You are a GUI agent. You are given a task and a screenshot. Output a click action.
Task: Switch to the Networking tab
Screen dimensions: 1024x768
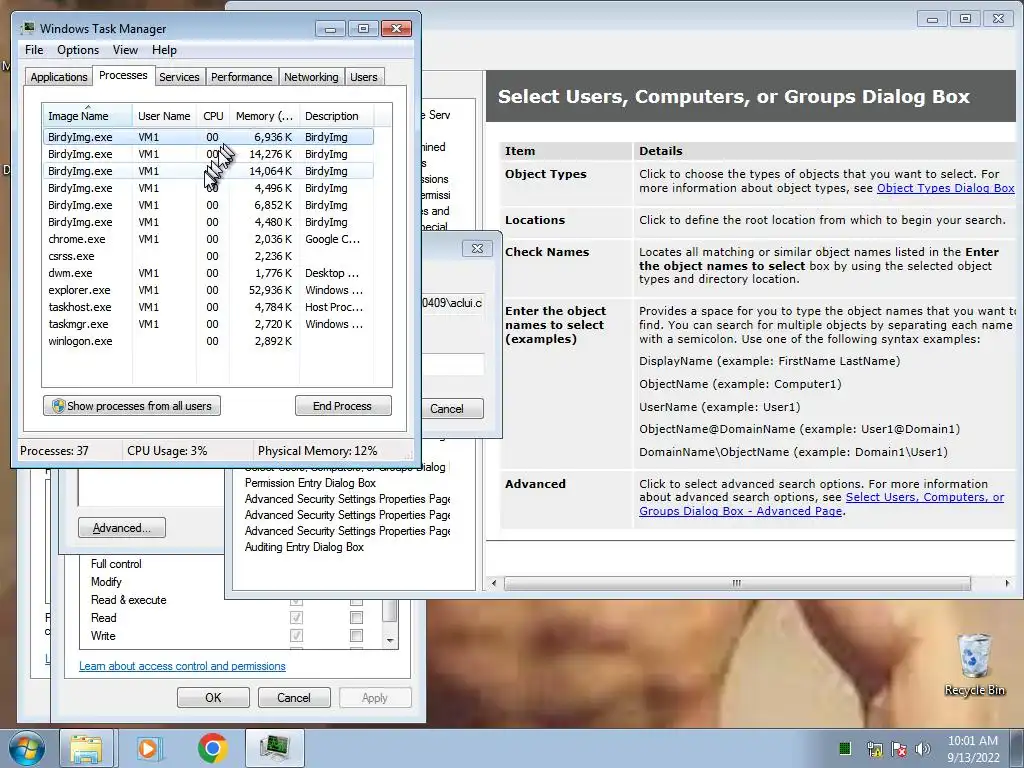[311, 77]
